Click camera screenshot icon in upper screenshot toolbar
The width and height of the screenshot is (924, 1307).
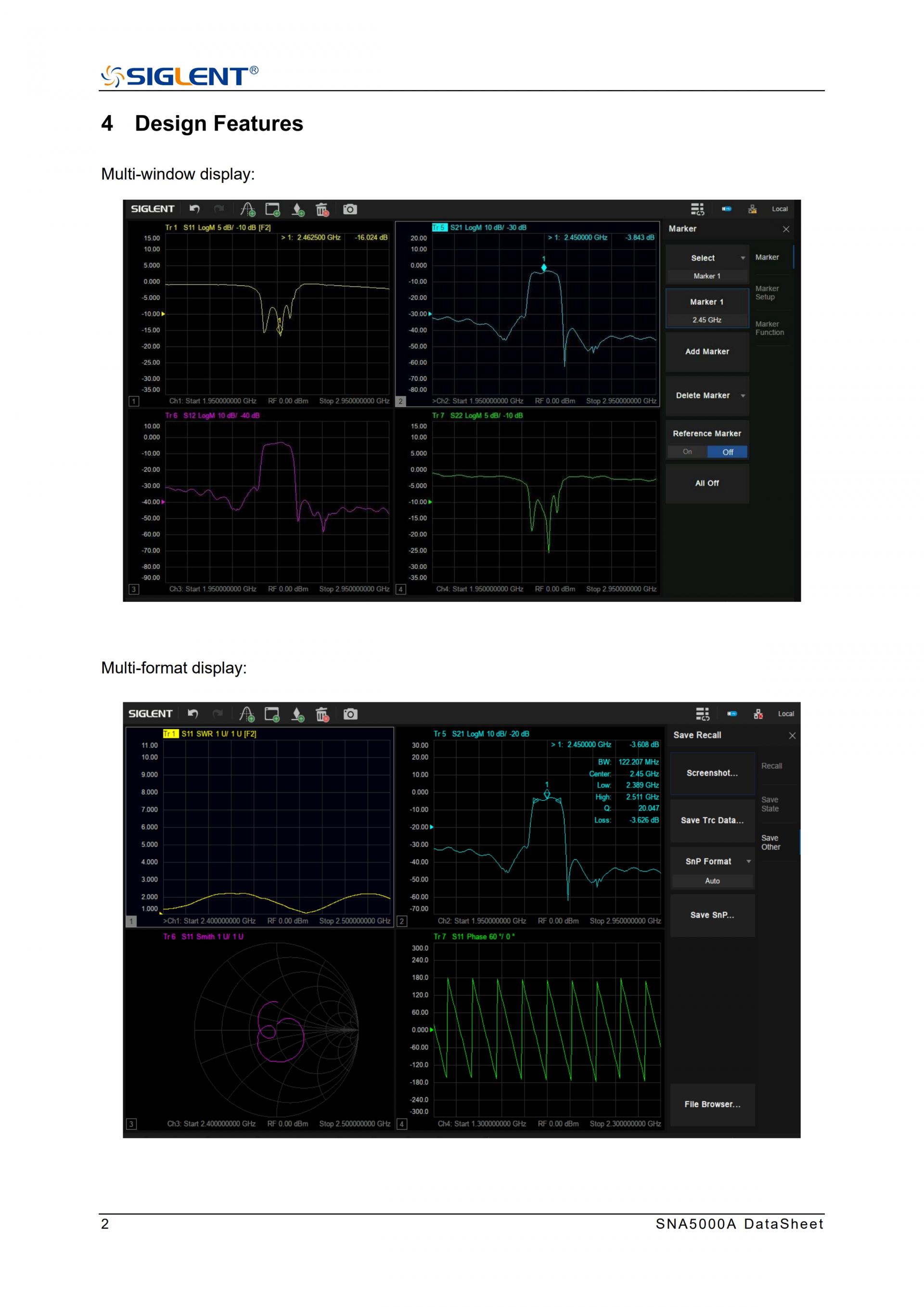point(350,209)
